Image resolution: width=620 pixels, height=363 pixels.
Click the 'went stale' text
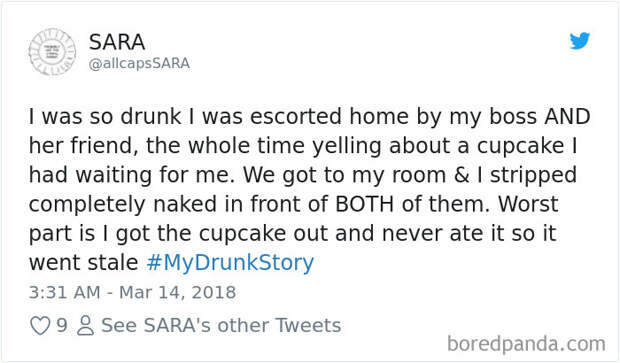pyautogui.click(x=83, y=263)
